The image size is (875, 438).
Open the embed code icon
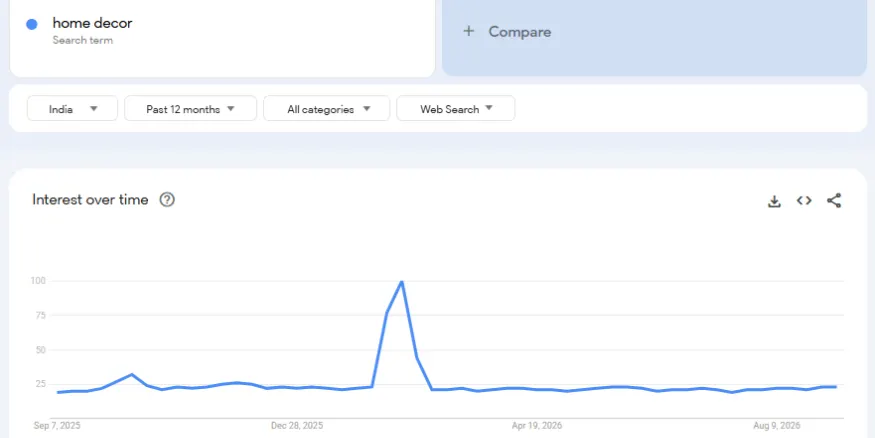point(804,200)
